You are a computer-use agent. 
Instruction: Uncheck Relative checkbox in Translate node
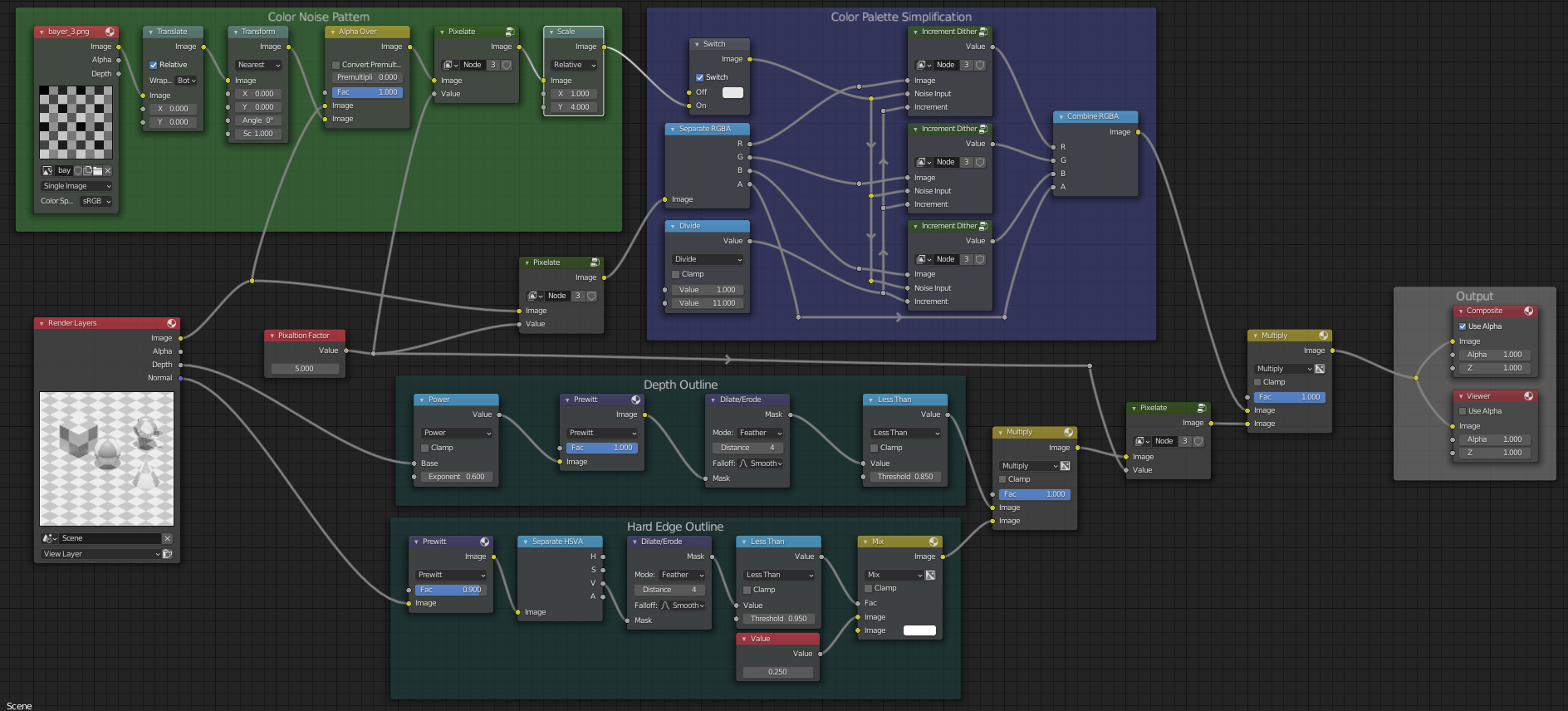click(153, 65)
